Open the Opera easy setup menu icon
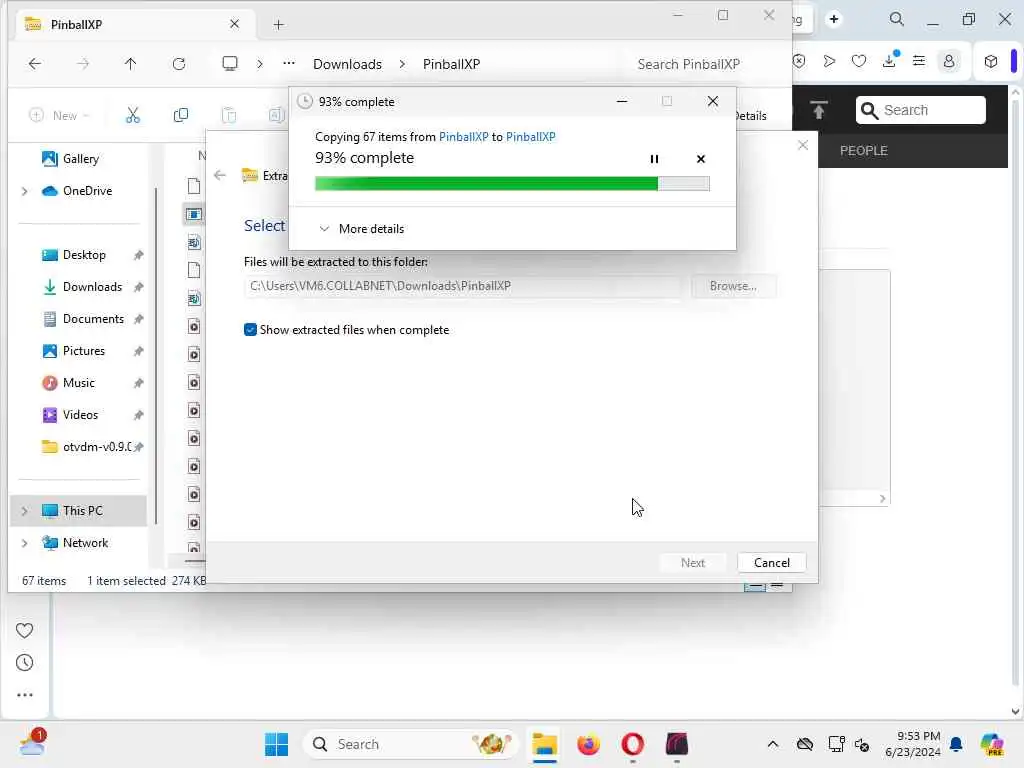1024x768 pixels. tap(919, 61)
